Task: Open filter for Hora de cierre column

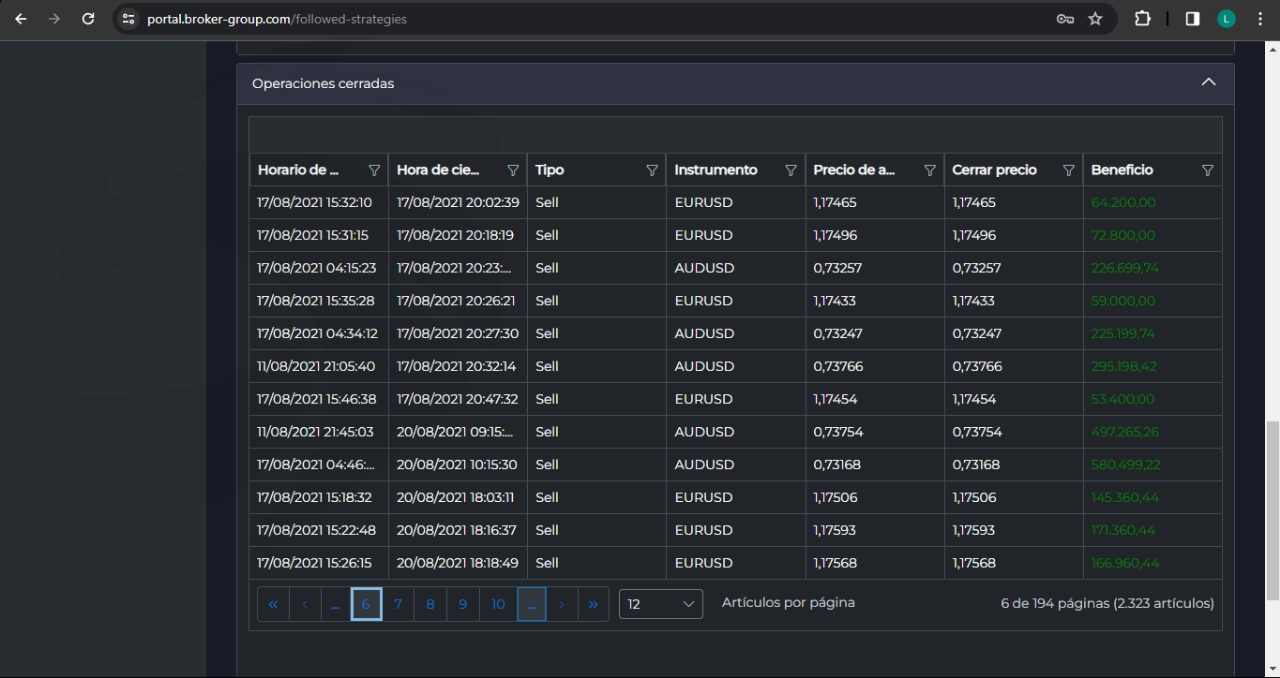Action: pos(513,170)
